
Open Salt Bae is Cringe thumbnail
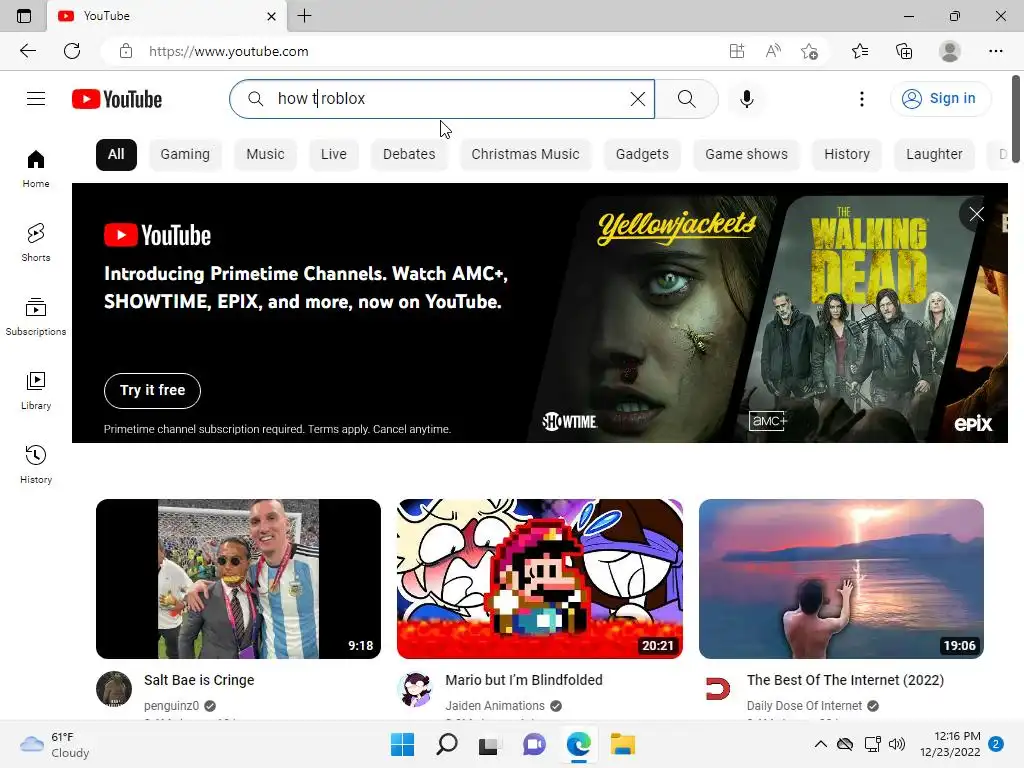tap(238, 579)
